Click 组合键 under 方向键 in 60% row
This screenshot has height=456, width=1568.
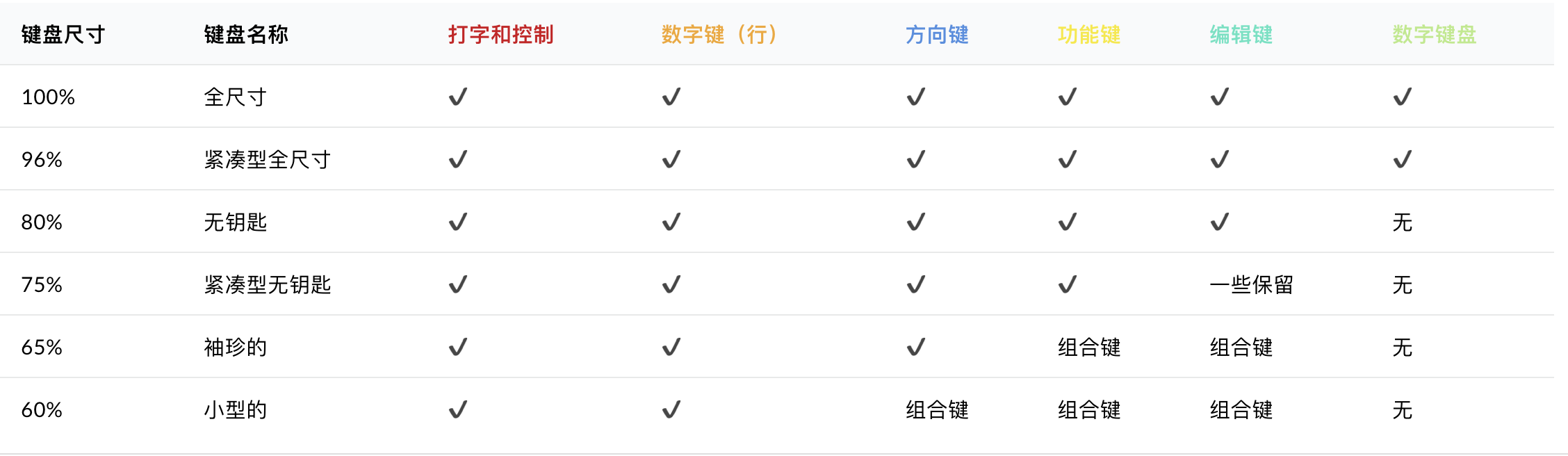[937, 409]
